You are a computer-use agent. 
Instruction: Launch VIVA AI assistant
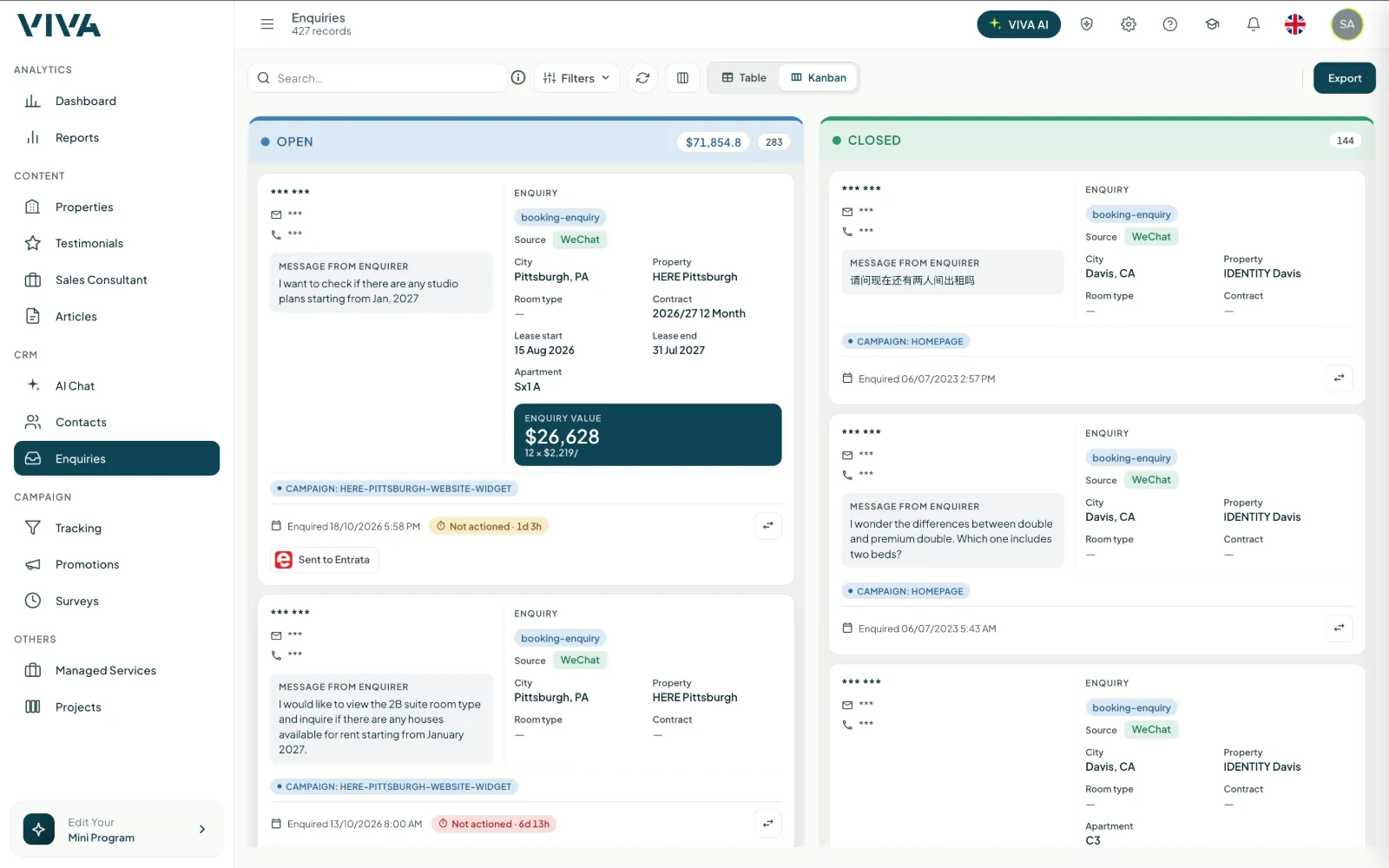point(1019,24)
